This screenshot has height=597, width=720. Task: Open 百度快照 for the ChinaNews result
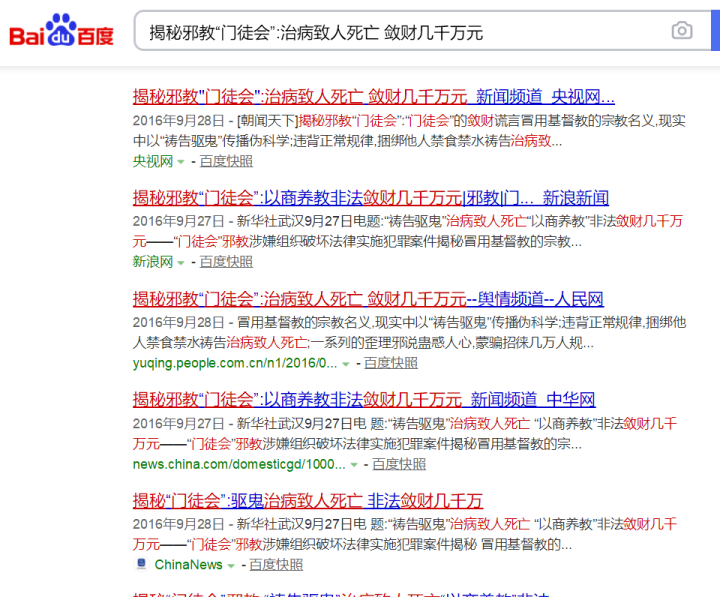[x=276, y=564]
